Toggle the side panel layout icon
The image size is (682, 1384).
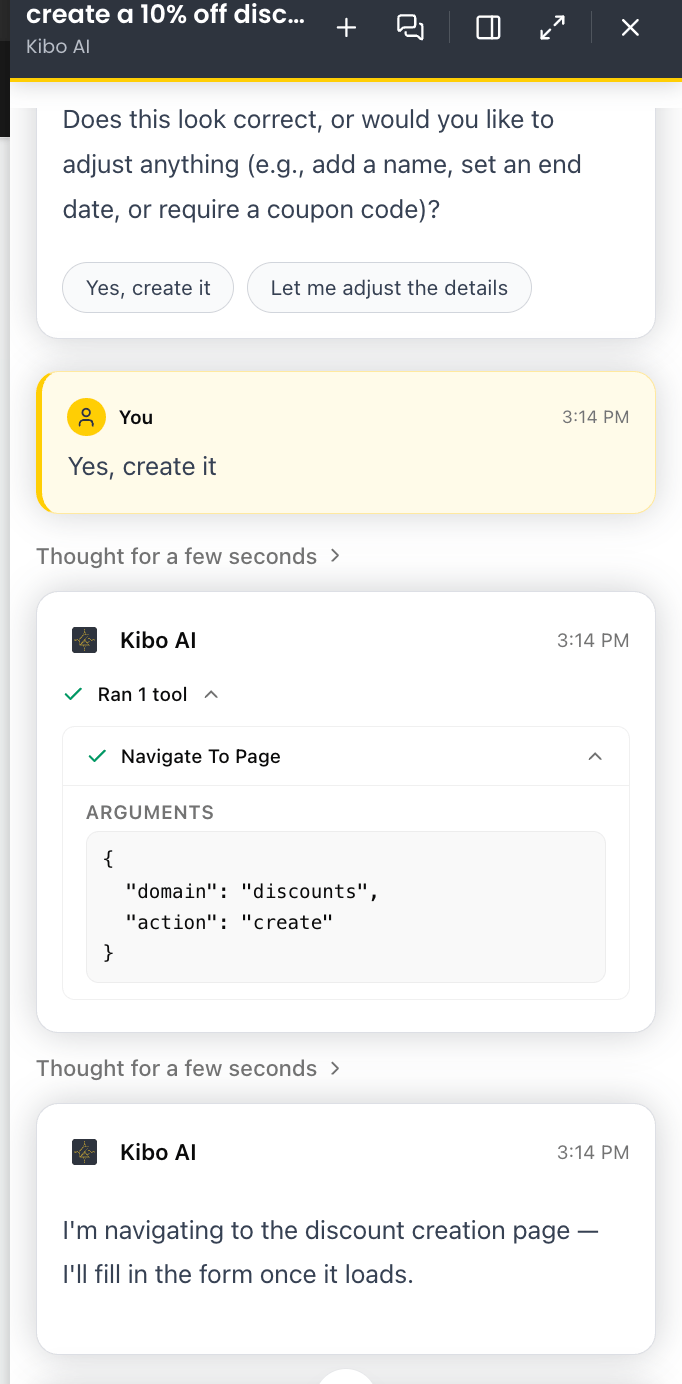point(488,28)
